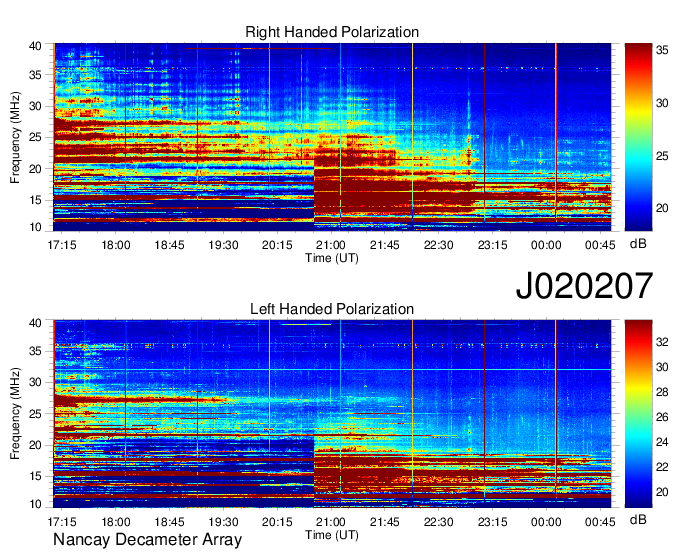Click the '21:00' tick under the top plot
Viewport: 680px width, 552px height.
(331, 245)
